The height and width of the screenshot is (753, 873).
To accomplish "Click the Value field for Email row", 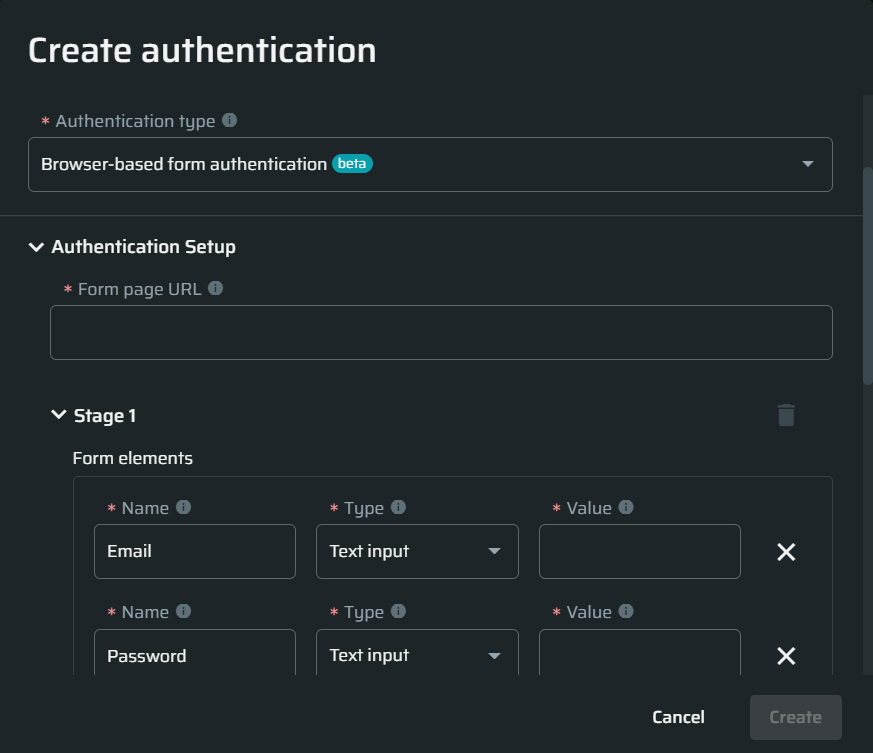I will (639, 551).
